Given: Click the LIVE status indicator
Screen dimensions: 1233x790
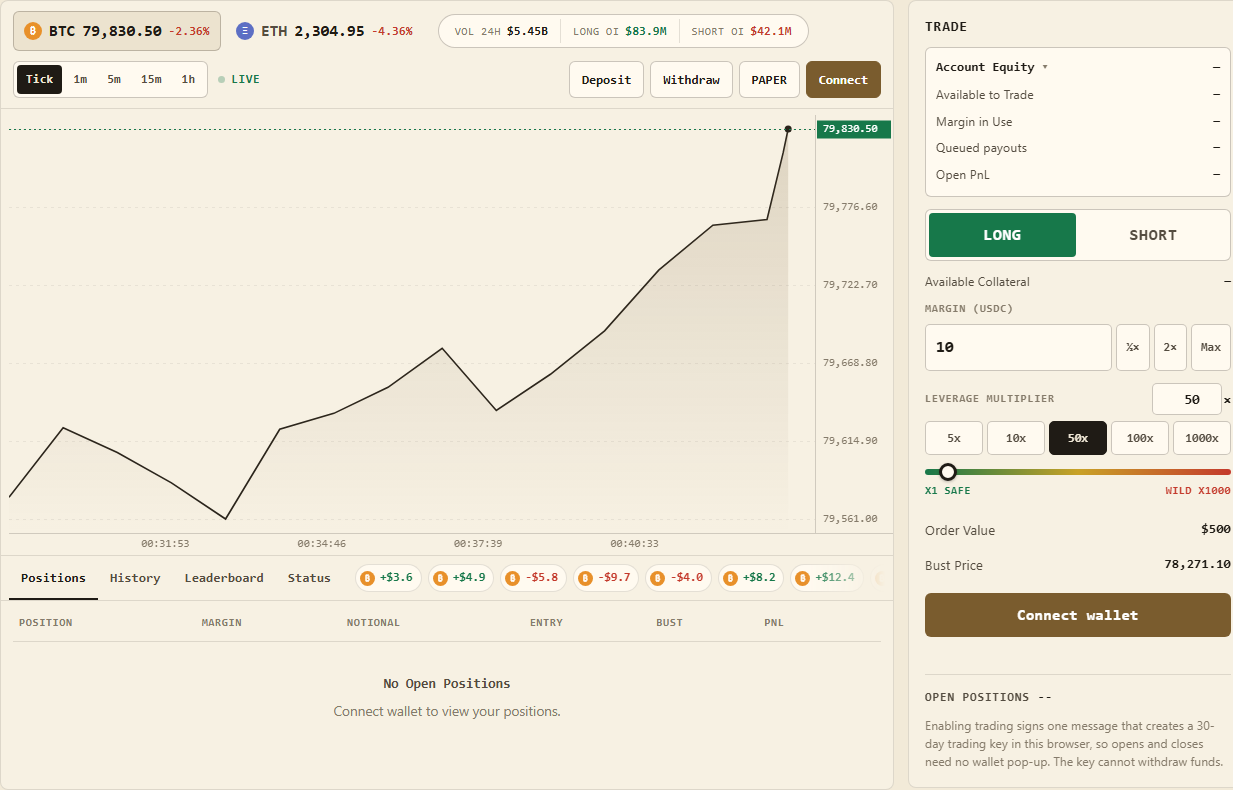Looking at the screenshot, I should [239, 79].
